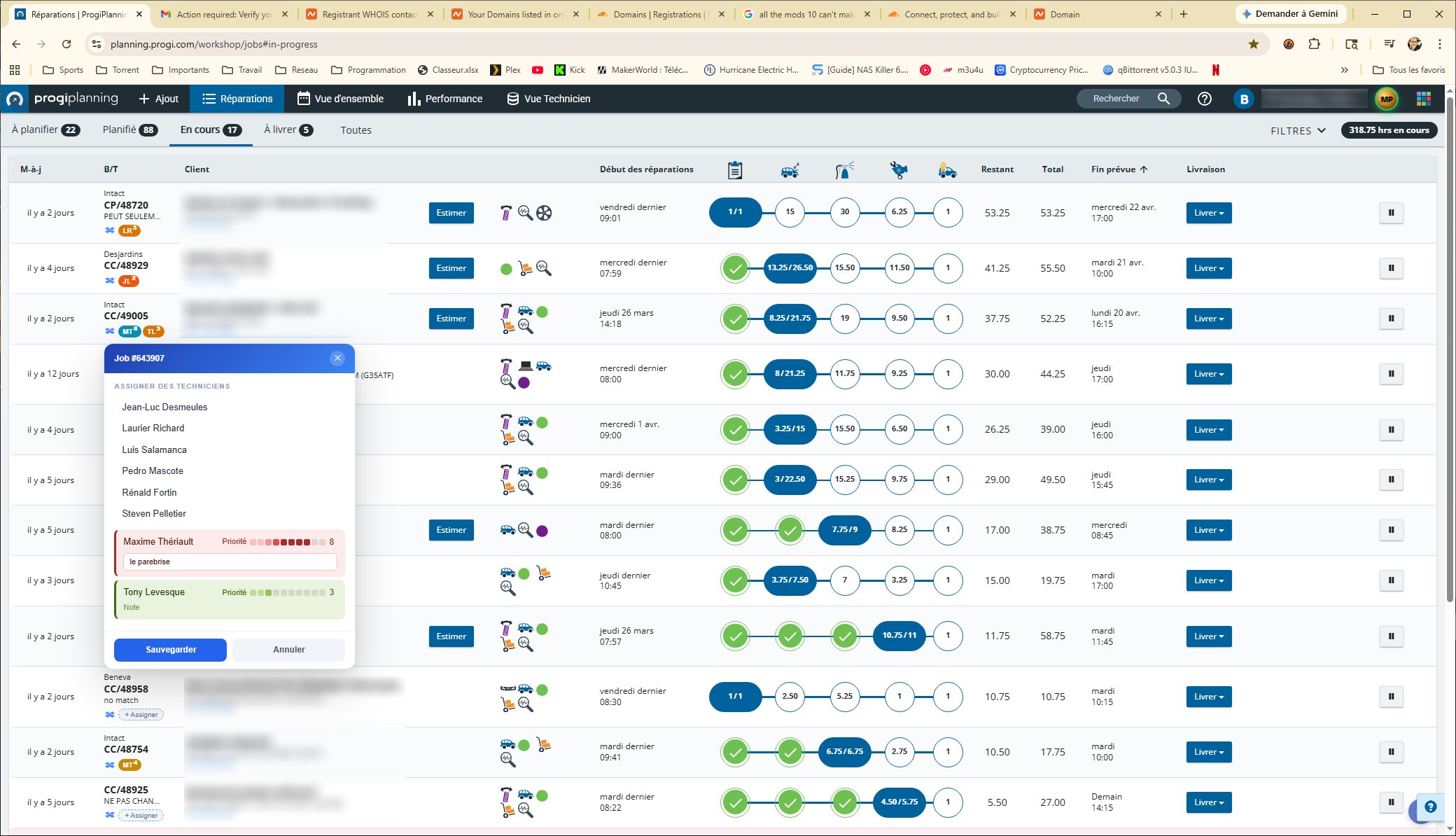Viewport: 1456px width, 836px height.
Task: Pause the CC/48929 Desjardins job
Action: pos(1391,268)
